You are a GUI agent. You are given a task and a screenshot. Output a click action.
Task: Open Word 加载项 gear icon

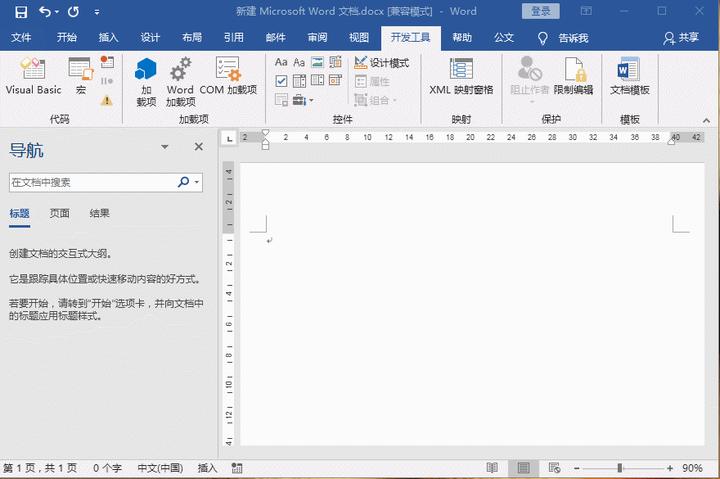point(180,82)
